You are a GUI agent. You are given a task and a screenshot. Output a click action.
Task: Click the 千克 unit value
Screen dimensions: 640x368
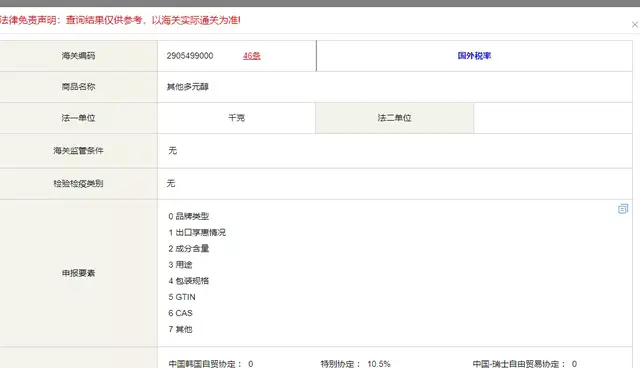[236, 118]
